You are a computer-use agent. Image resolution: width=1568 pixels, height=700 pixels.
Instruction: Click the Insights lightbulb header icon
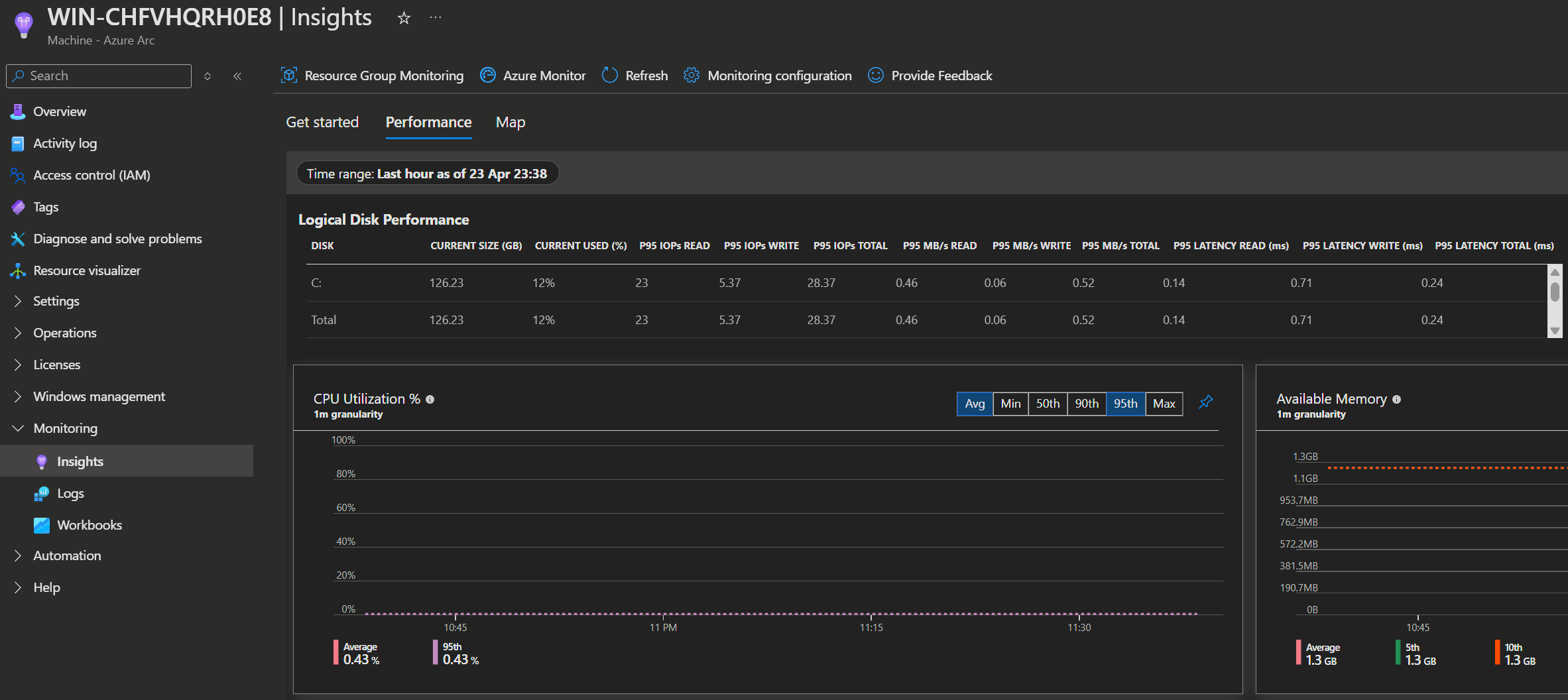pyautogui.click(x=24, y=25)
